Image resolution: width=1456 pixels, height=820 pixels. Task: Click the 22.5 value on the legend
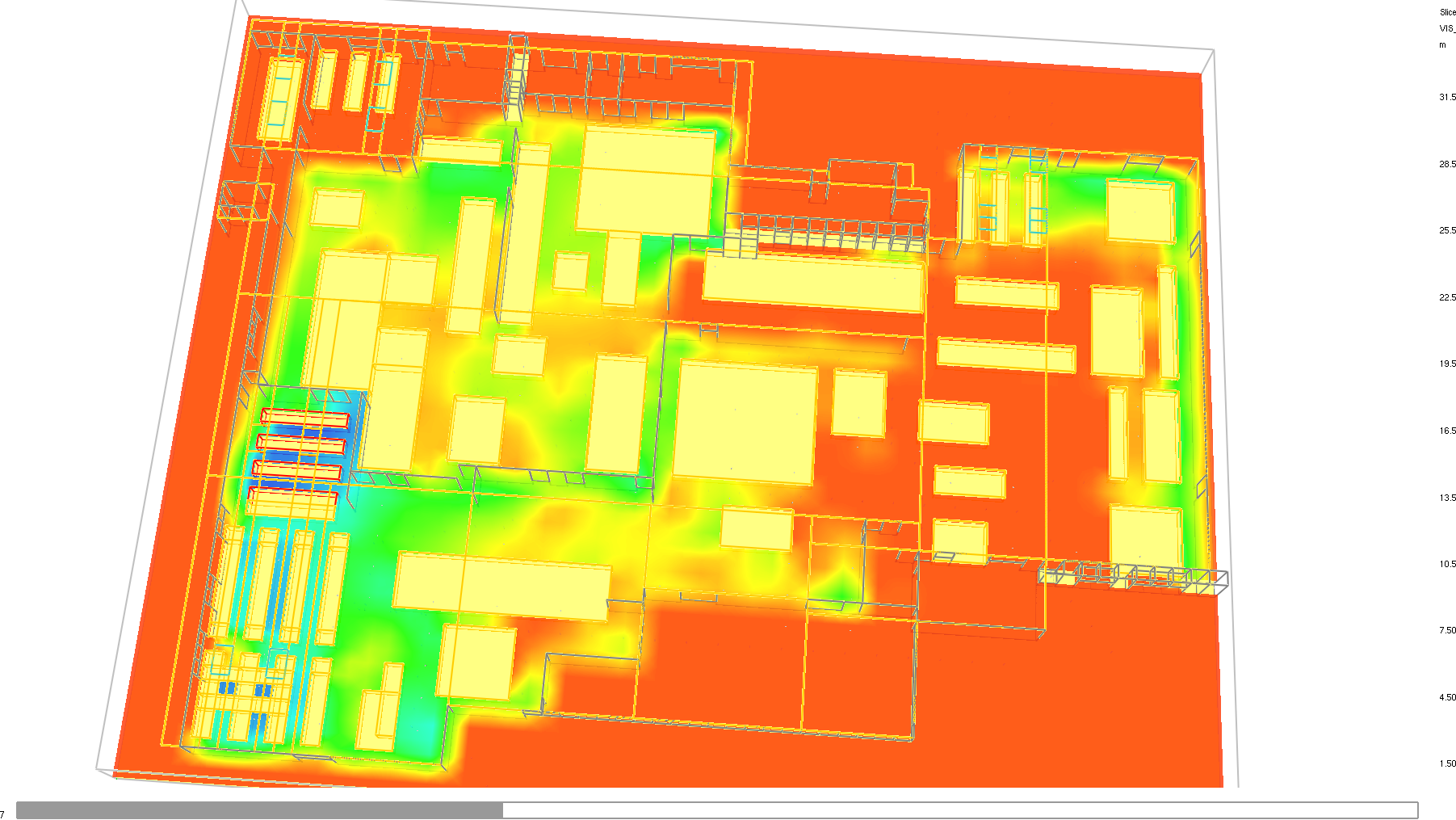[x=1447, y=297]
